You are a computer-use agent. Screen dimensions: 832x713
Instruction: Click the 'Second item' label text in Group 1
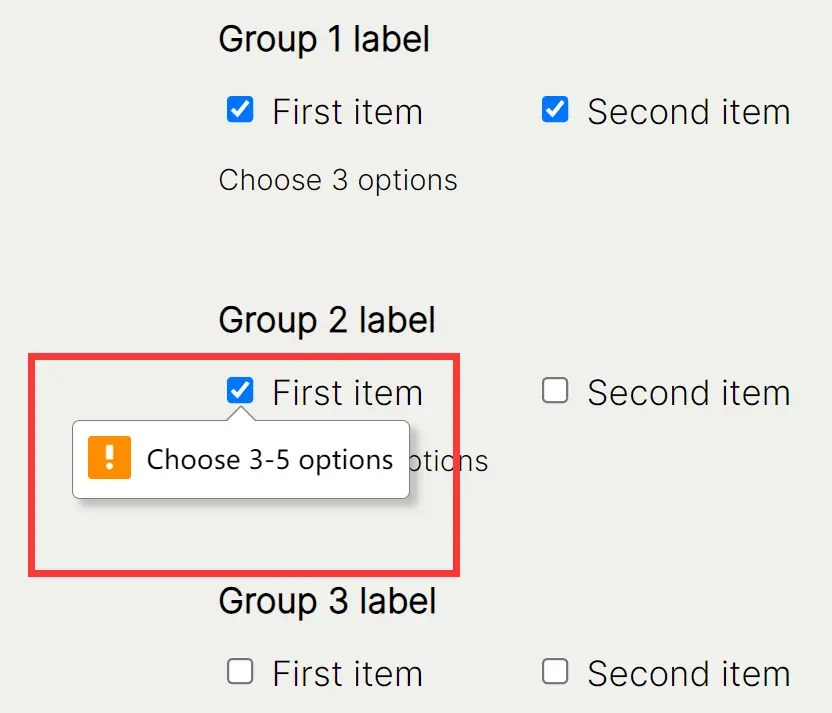688,112
